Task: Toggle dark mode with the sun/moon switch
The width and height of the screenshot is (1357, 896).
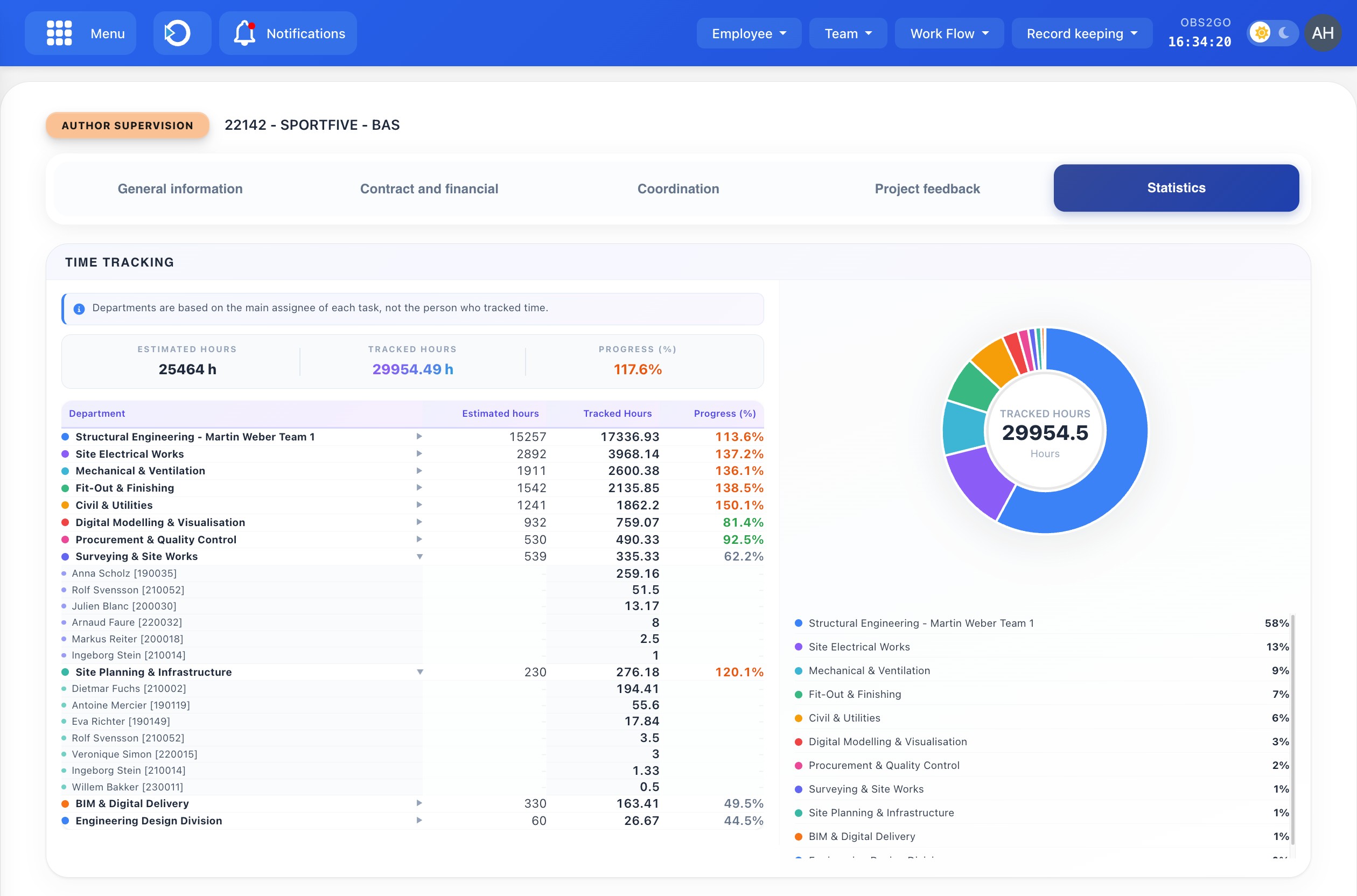Action: click(x=1273, y=32)
